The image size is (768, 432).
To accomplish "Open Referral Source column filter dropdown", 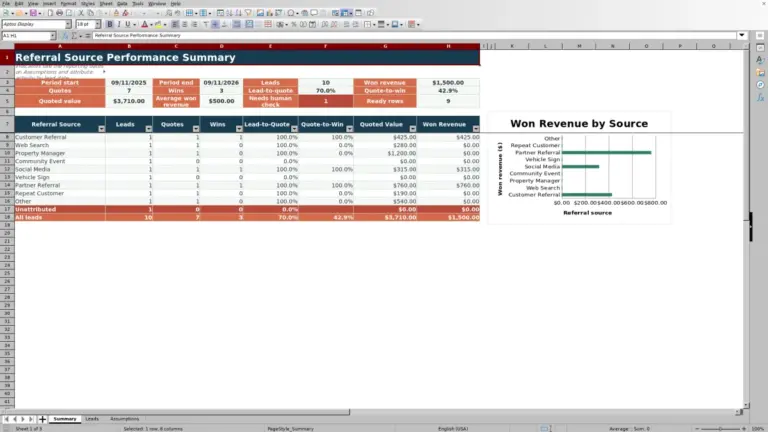I will point(101,129).
